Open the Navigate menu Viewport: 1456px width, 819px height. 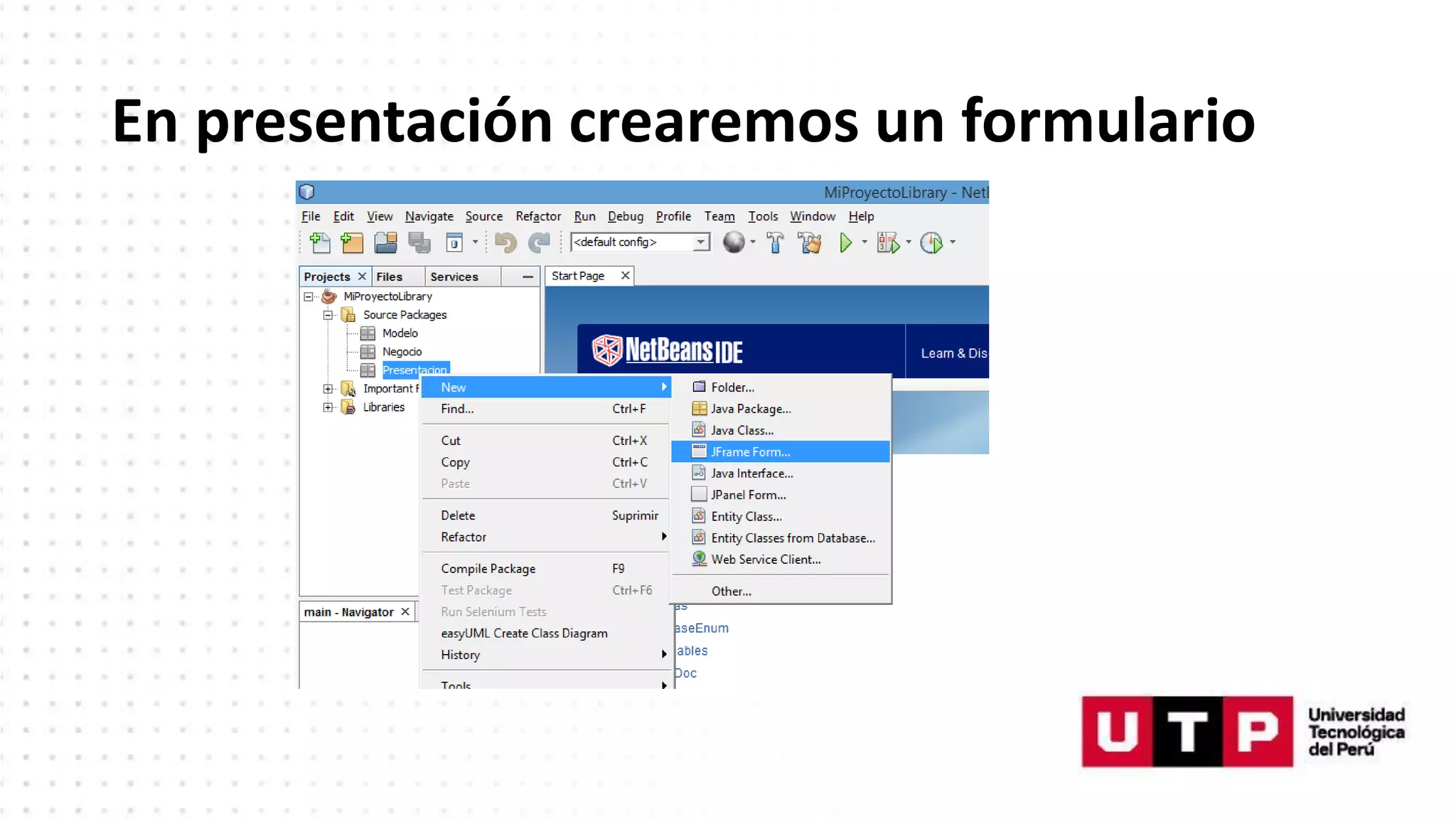pyautogui.click(x=429, y=216)
